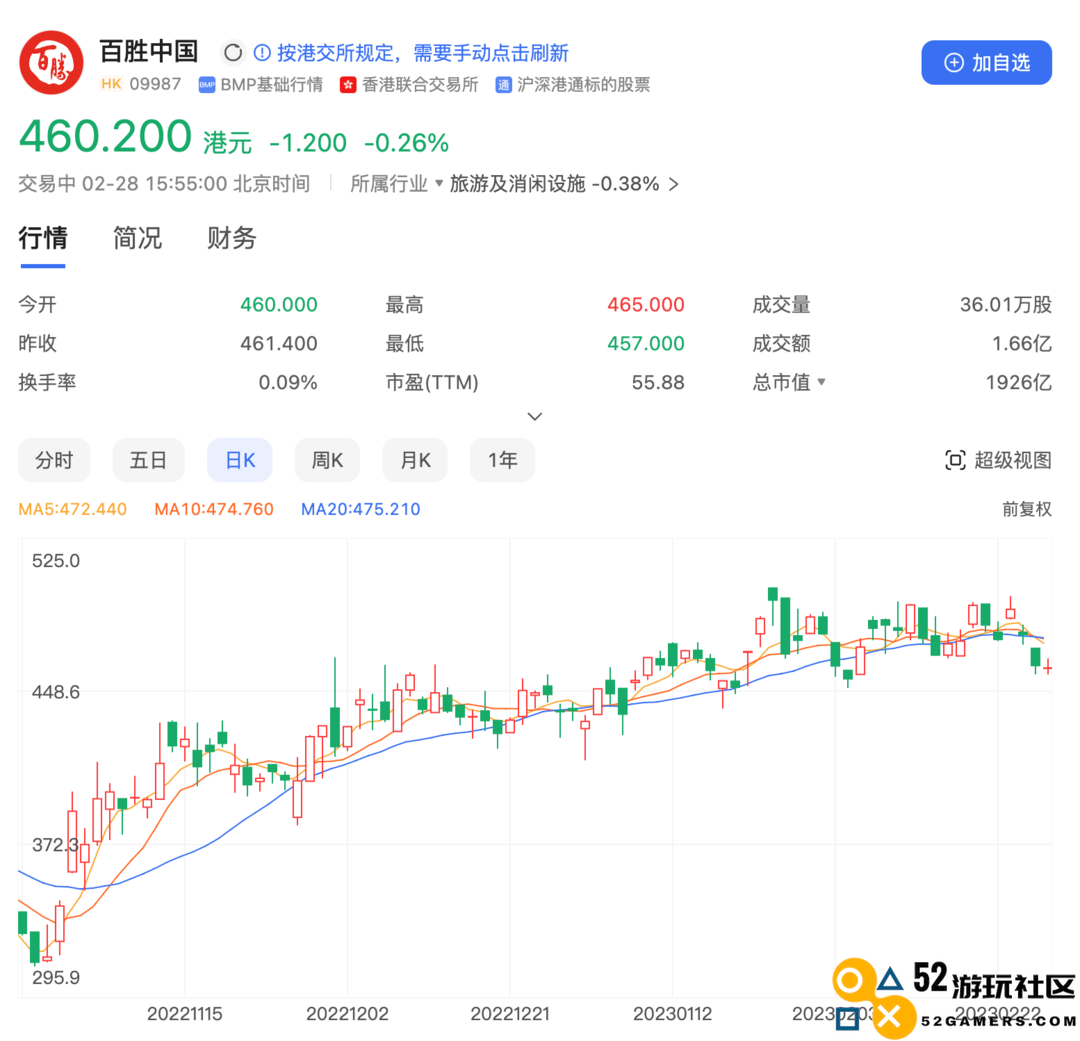Select the 月K chart period
This screenshot has width=1080, height=1041.
[x=415, y=460]
